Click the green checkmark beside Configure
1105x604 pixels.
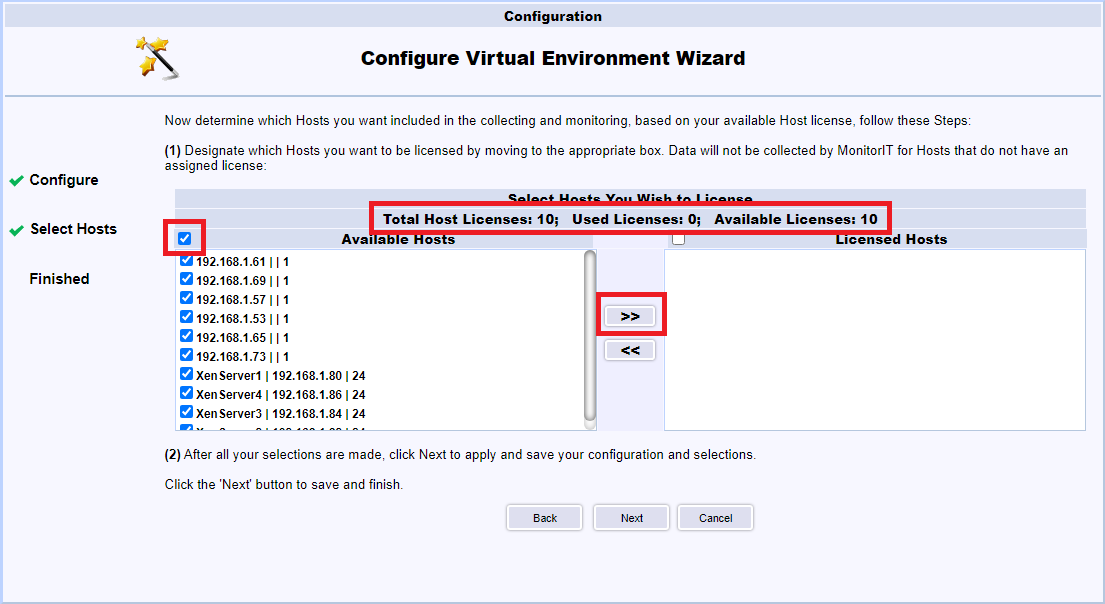tap(16, 181)
